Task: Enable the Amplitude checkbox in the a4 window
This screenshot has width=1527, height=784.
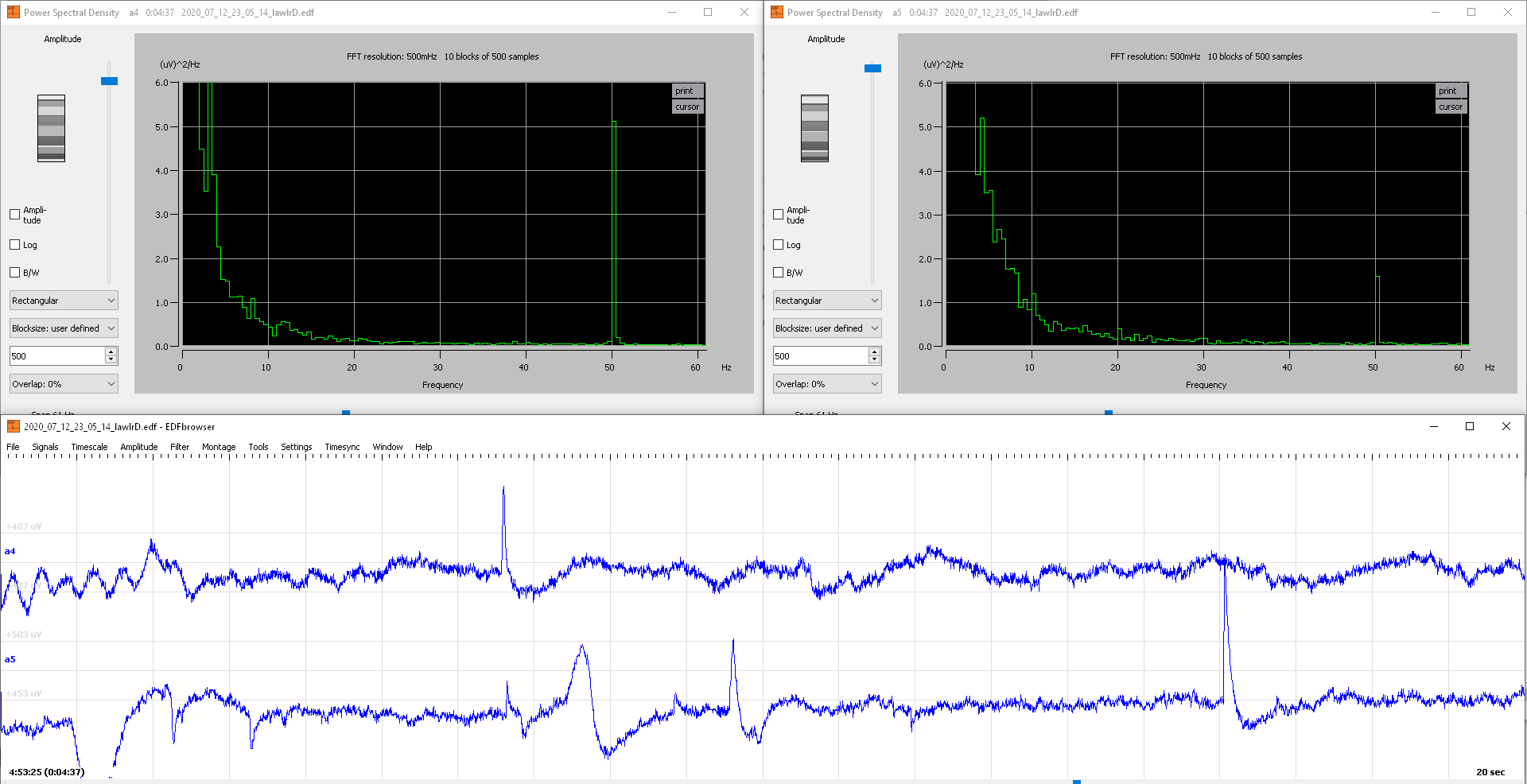Action: point(14,215)
